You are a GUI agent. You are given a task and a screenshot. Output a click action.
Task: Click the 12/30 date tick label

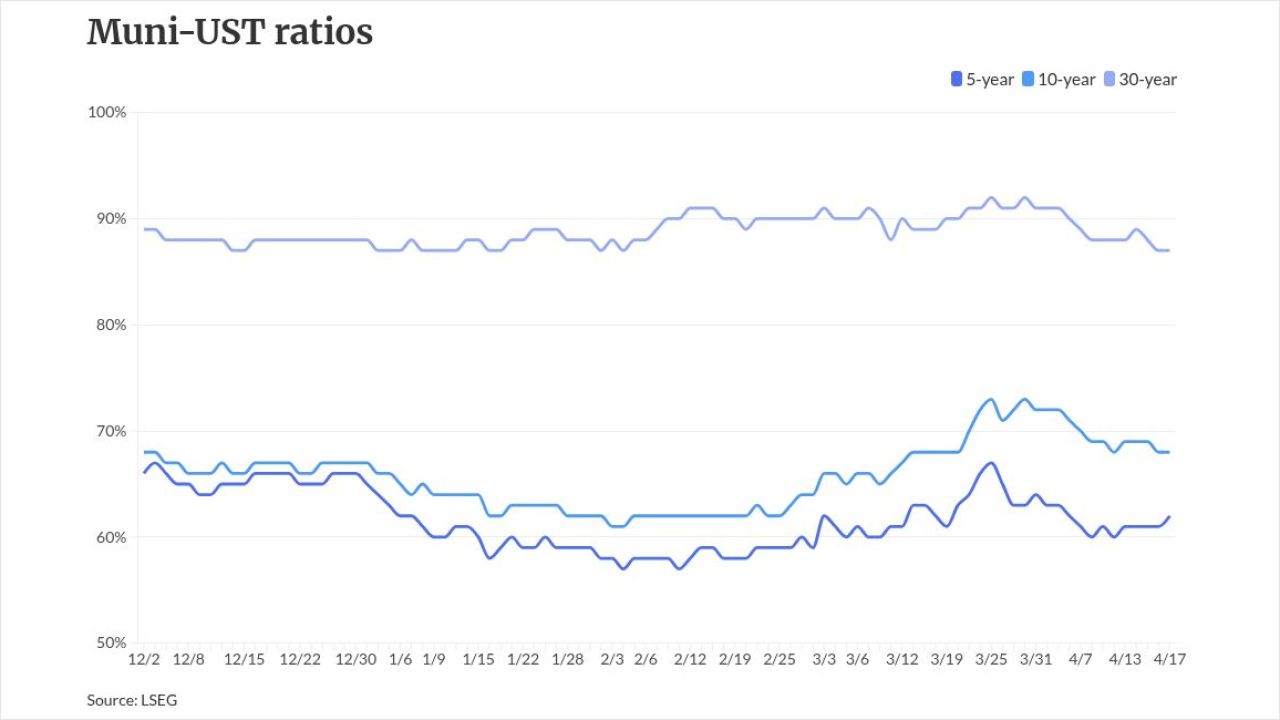[x=356, y=659]
